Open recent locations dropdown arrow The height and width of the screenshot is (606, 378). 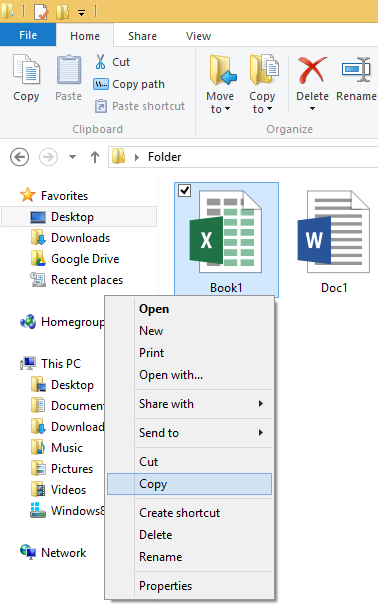tap(72, 157)
